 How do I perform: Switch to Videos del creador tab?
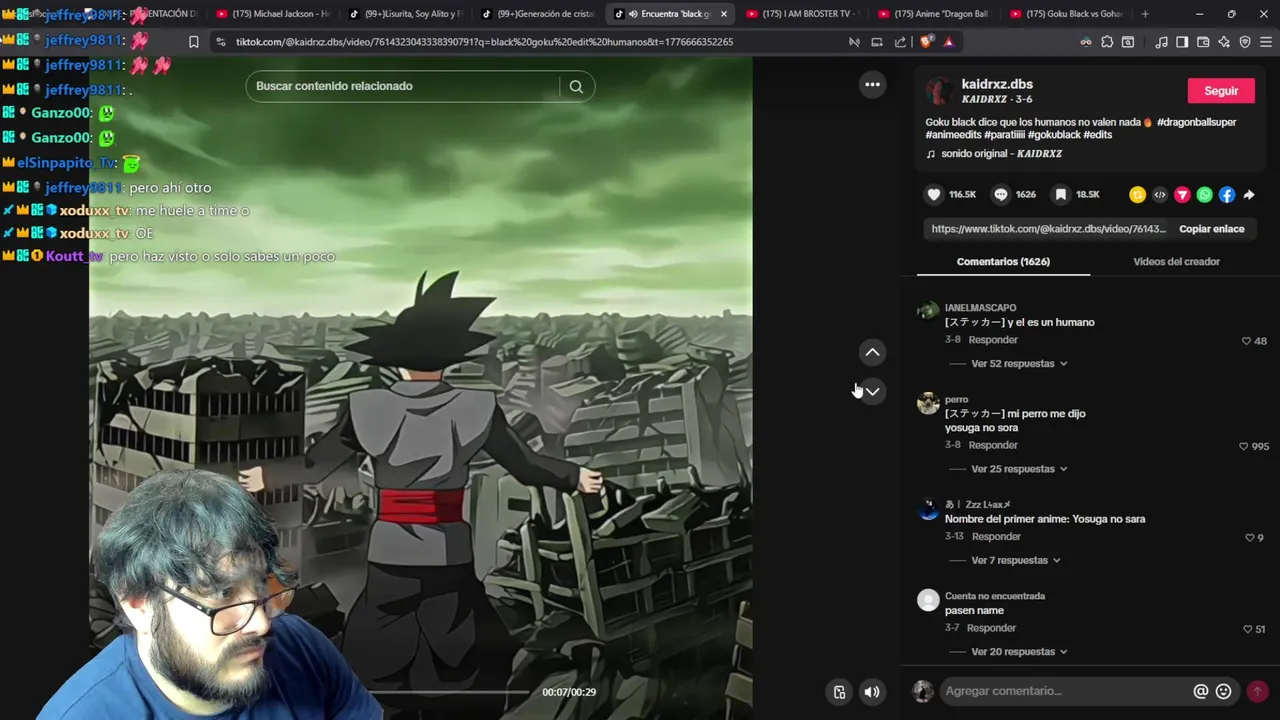point(1176,262)
